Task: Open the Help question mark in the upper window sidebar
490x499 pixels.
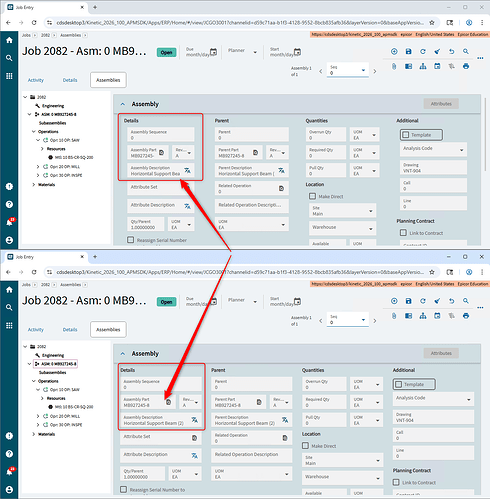Action: [9, 204]
